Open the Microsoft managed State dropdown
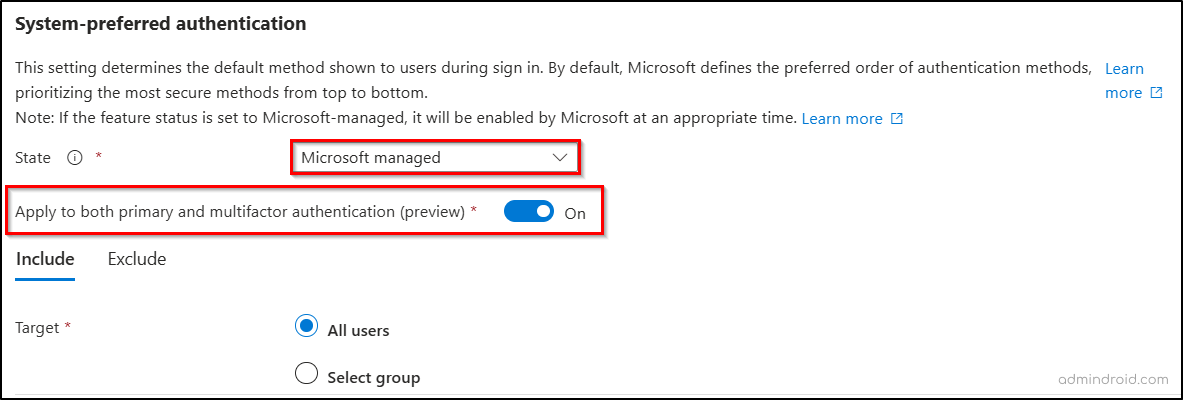This screenshot has height=400, width=1183. [x=434, y=157]
